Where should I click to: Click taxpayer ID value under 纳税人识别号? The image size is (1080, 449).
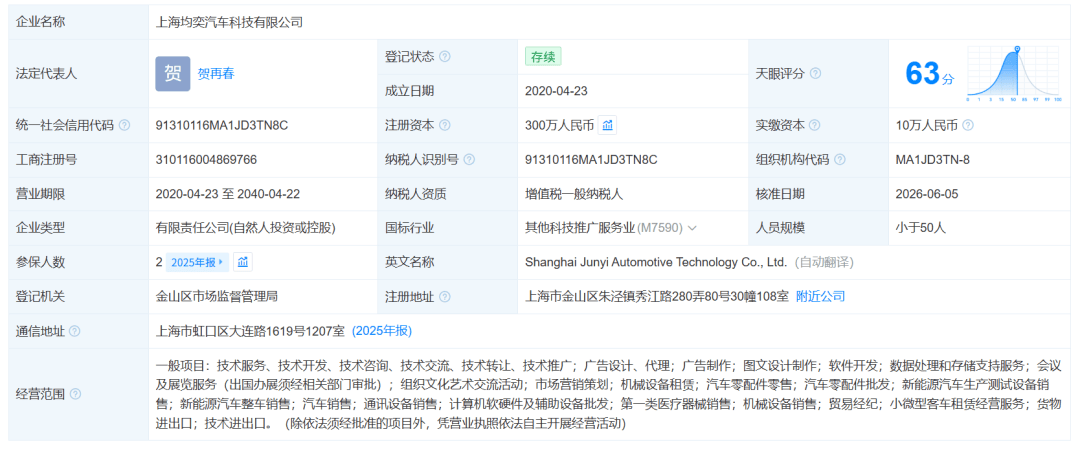591,160
